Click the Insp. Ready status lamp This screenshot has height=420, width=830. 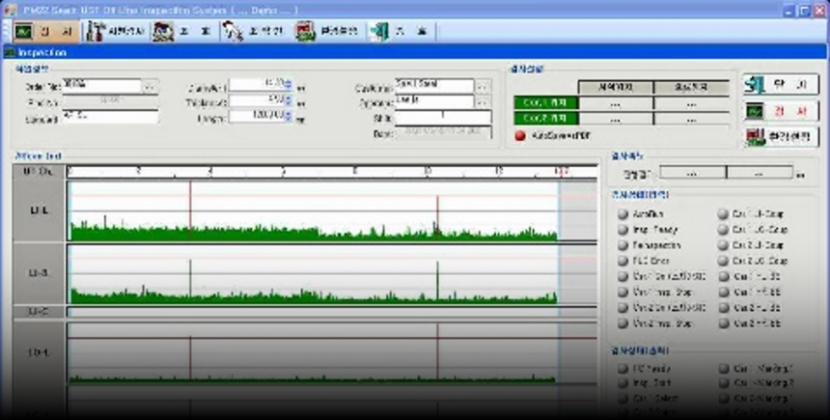623,230
